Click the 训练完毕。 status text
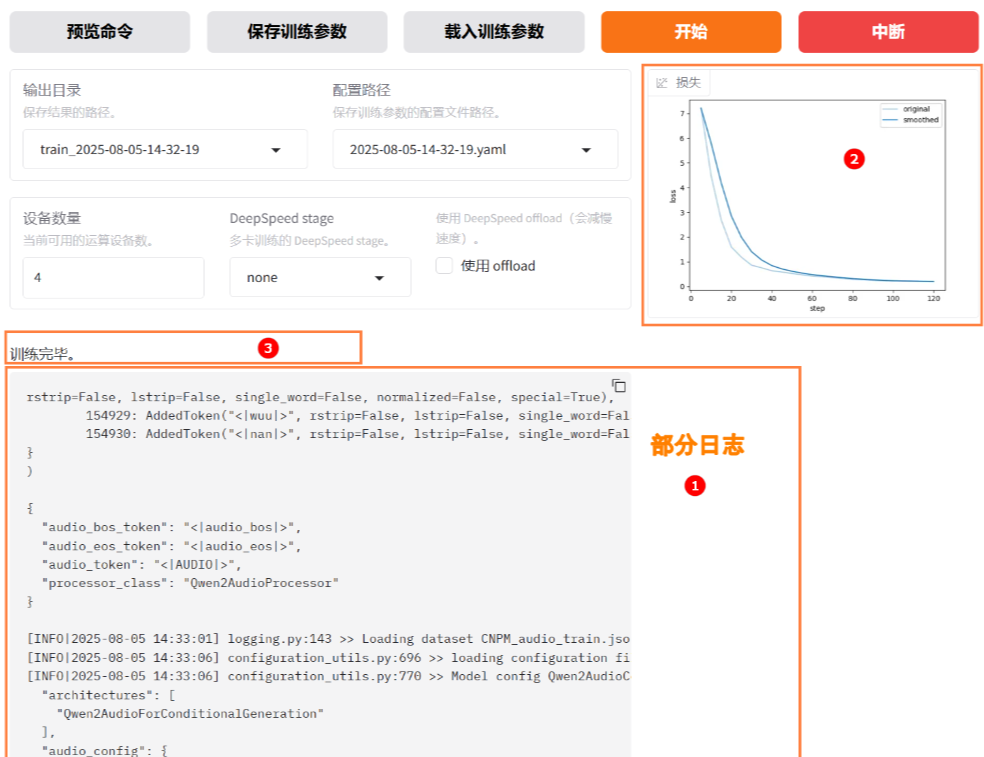984x757 pixels. (x=43, y=354)
